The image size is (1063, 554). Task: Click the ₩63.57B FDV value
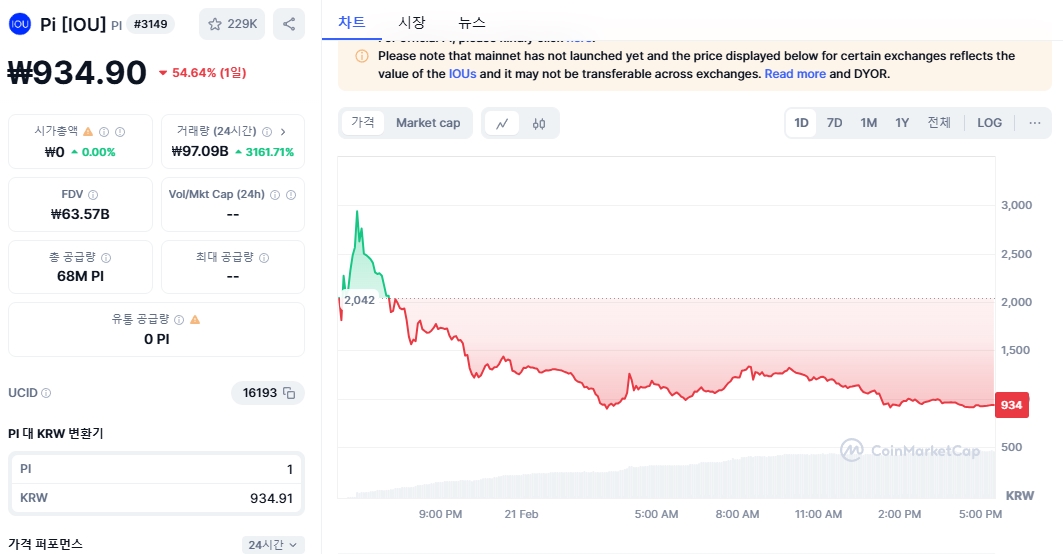[x=80, y=214]
